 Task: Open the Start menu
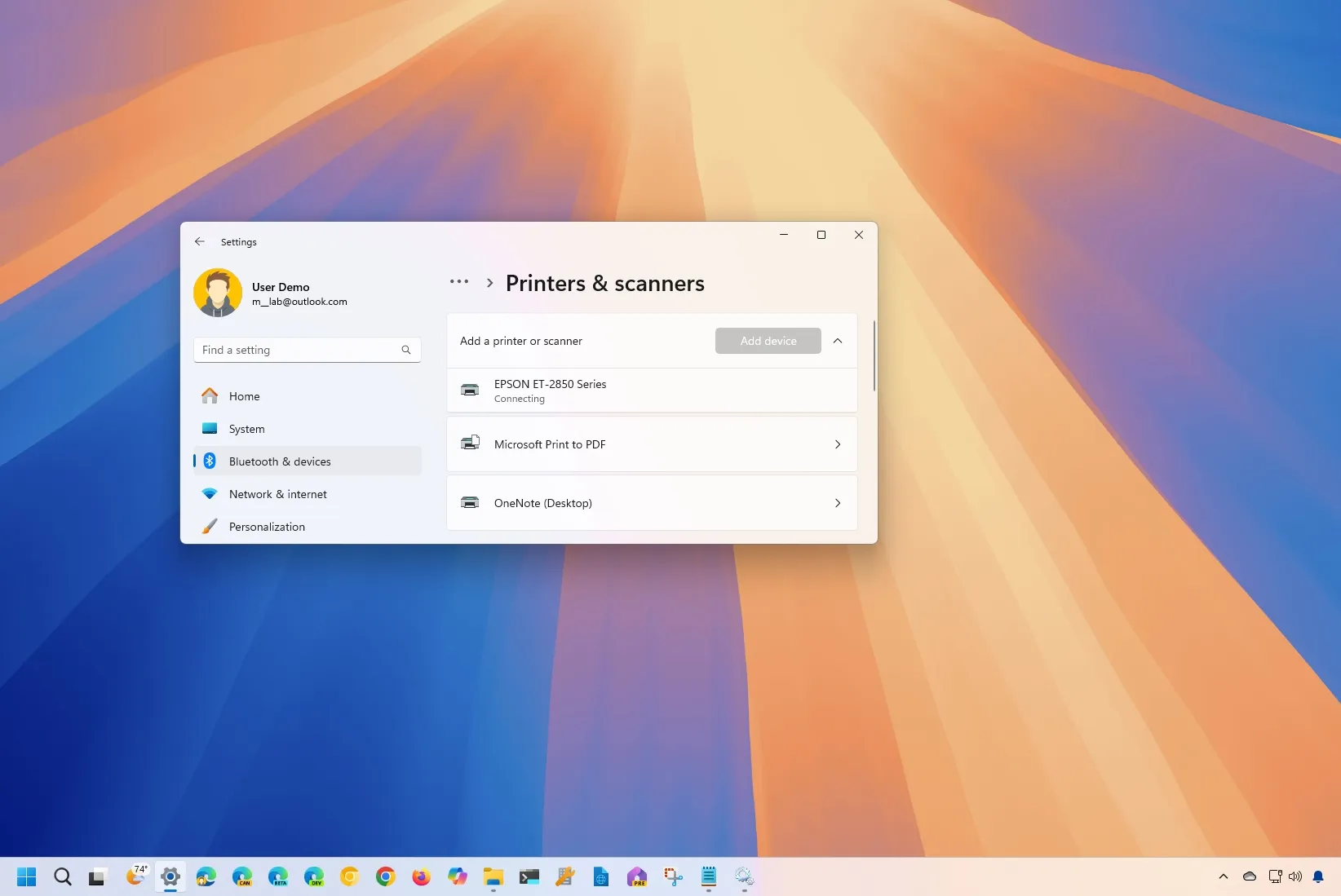tap(26, 876)
